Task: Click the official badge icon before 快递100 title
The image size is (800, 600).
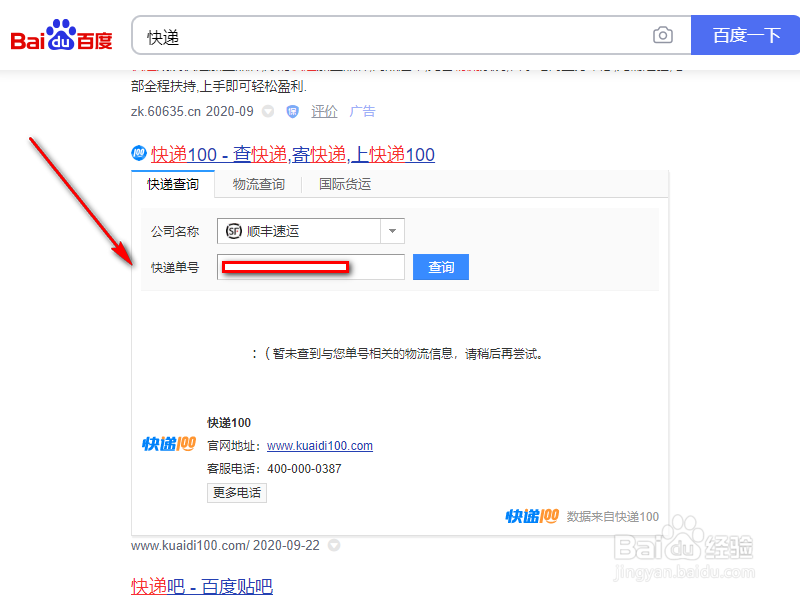Action: click(x=138, y=154)
